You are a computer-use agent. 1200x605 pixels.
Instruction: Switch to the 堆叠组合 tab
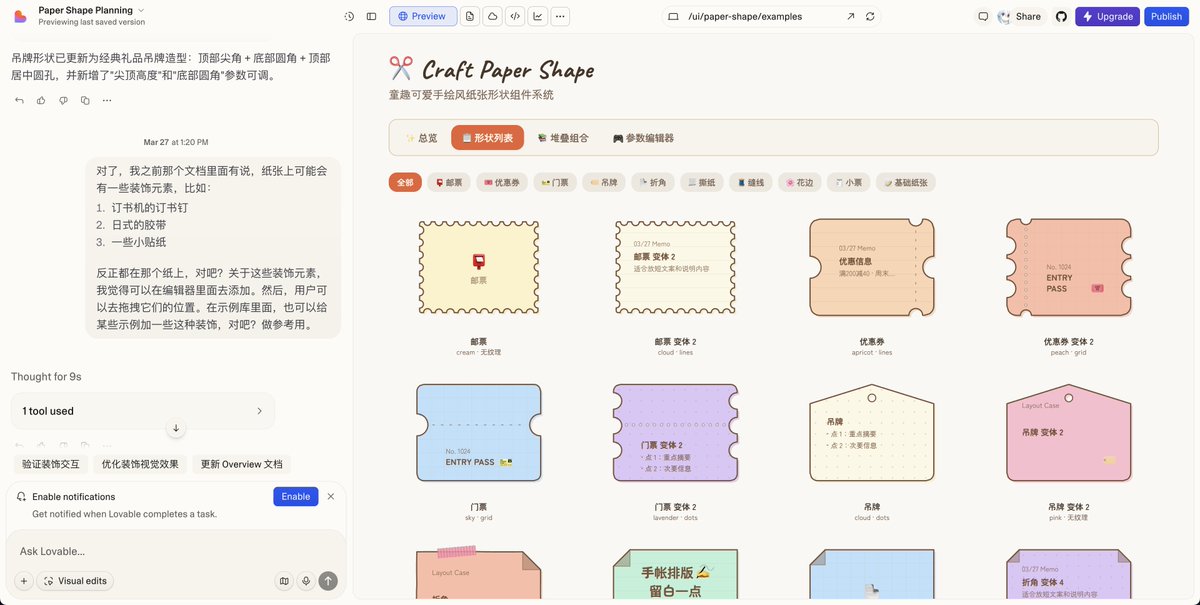coord(563,138)
